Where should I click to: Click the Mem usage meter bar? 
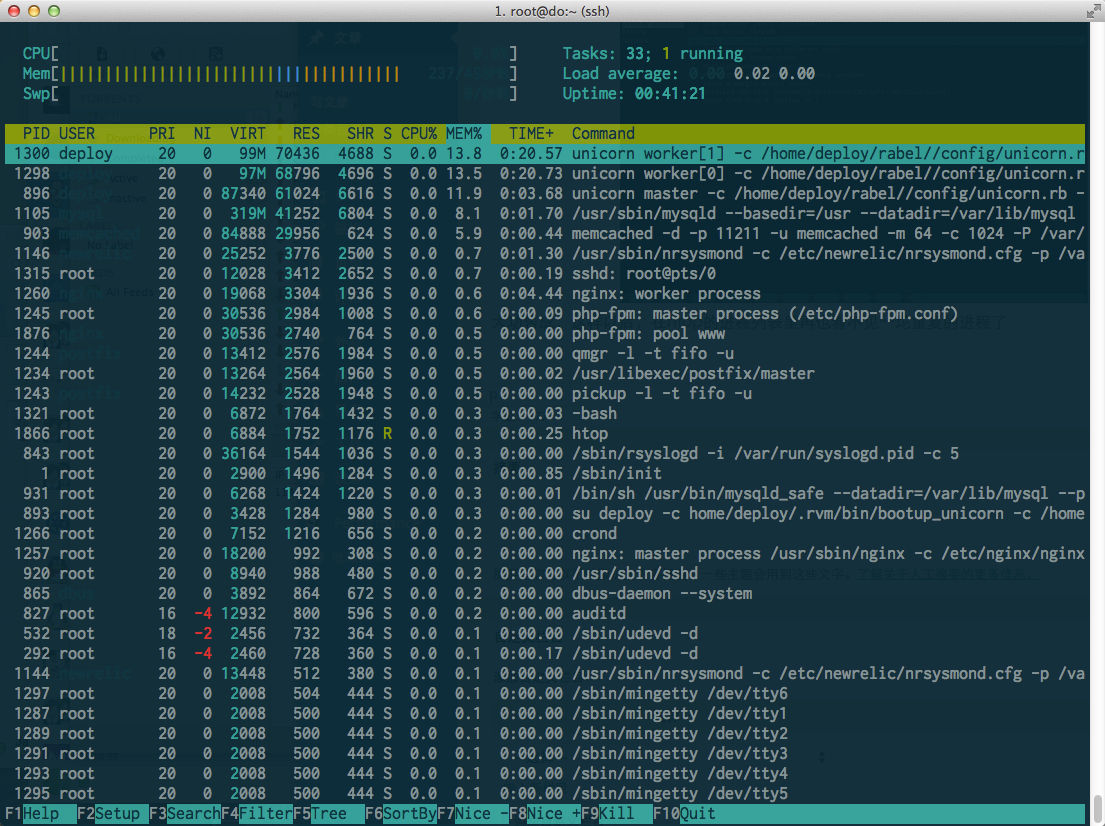click(x=270, y=73)
